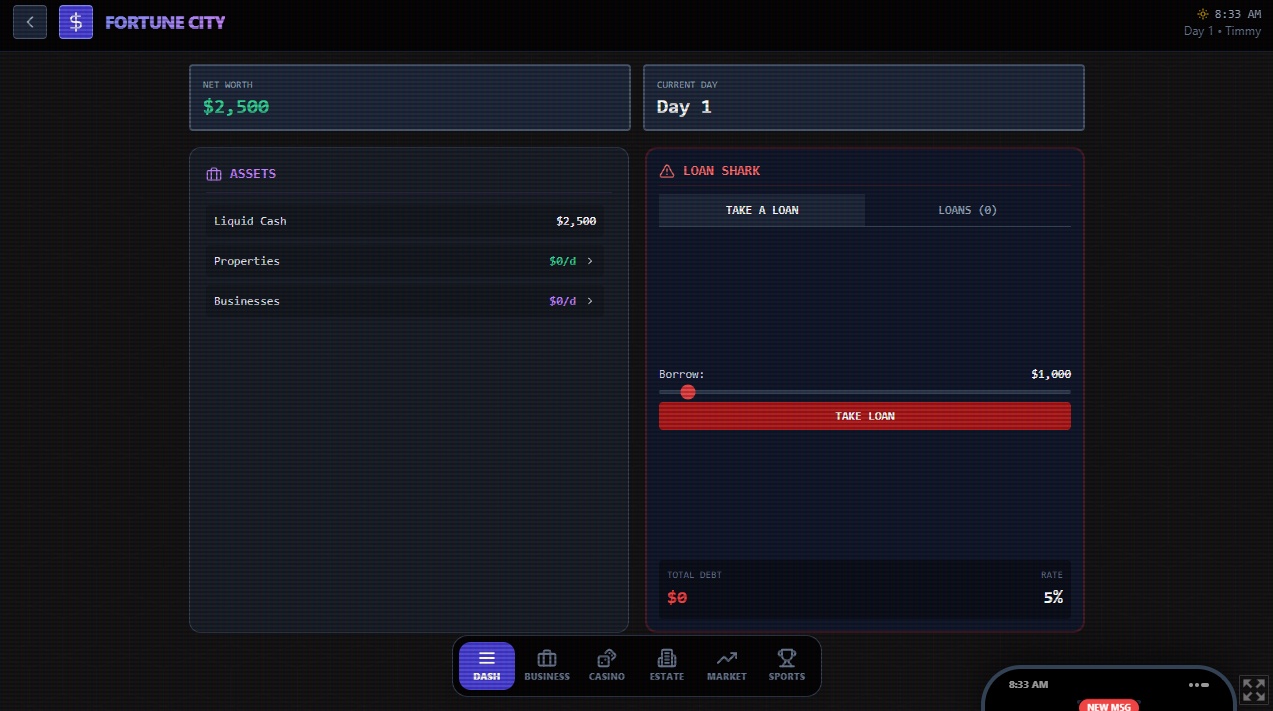Click the Businesses $0/d value
Screen dimensions: 1273x711
point(563,301)
